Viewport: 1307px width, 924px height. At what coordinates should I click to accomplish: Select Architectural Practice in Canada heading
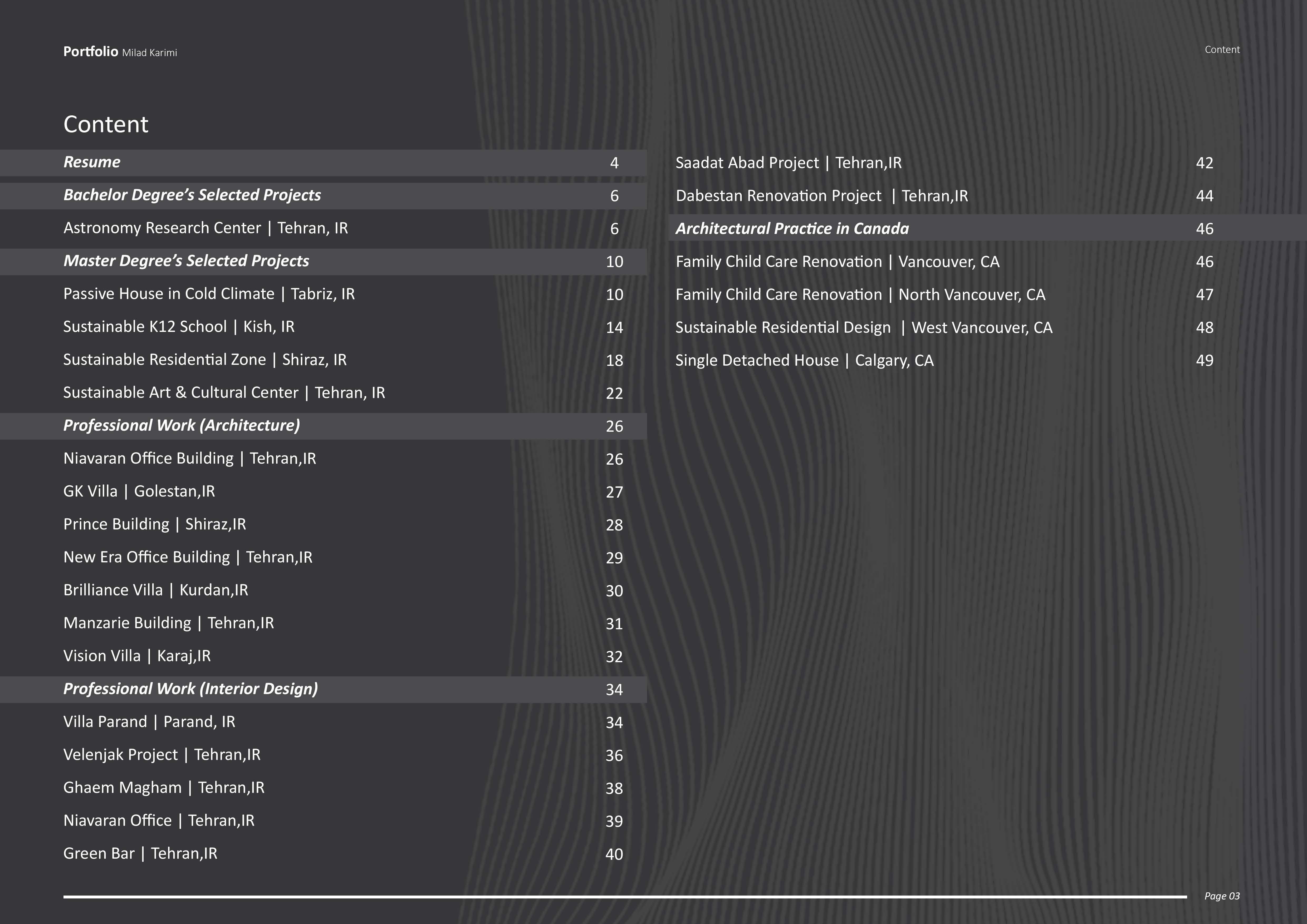[792, 229]
